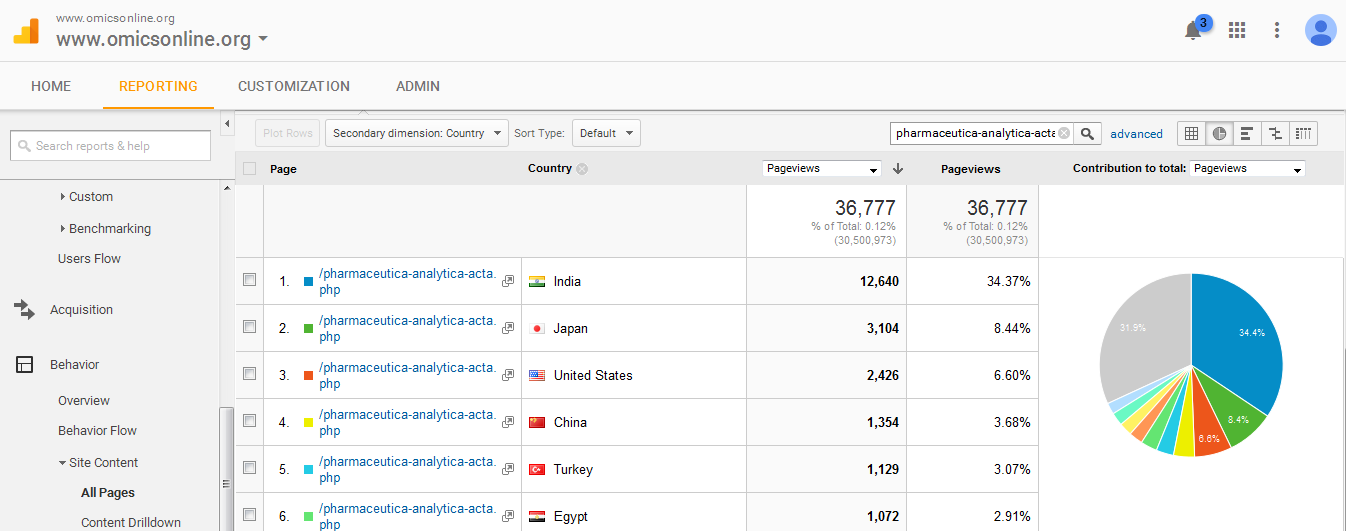Tick the Japan row checkbox
This screenshot has width=1346, height=531.
point(249,327)
